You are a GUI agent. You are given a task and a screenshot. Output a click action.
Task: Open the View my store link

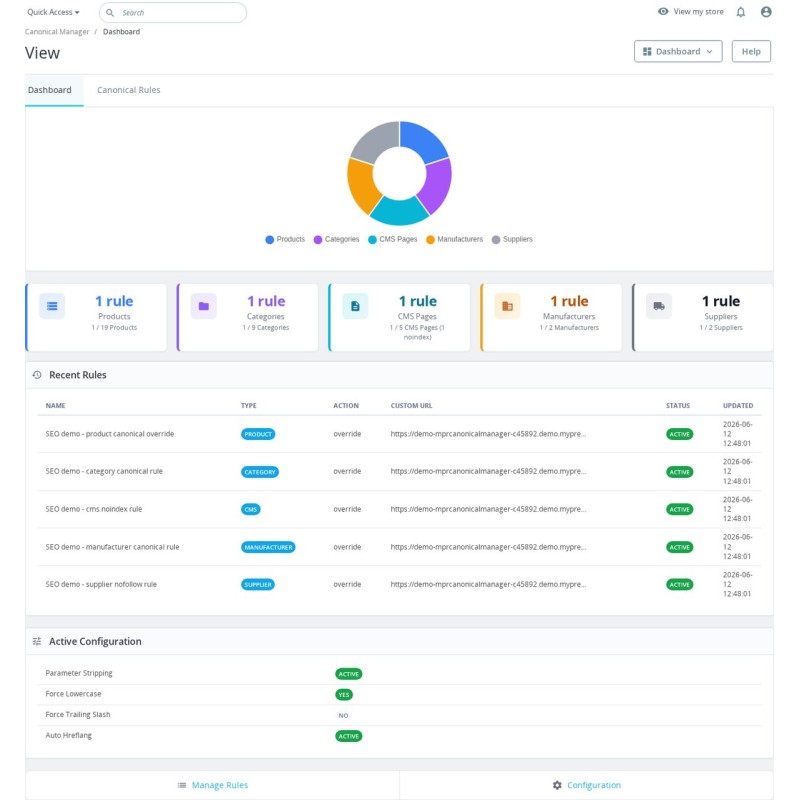(x=698, y=11)
